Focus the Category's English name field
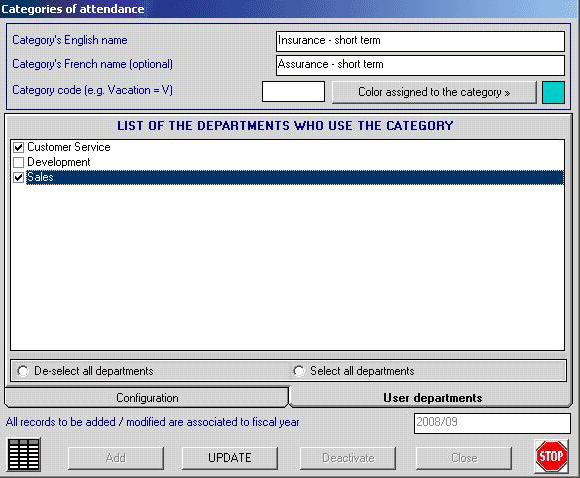This screenshot has height=478, width=580. [420, 41]
